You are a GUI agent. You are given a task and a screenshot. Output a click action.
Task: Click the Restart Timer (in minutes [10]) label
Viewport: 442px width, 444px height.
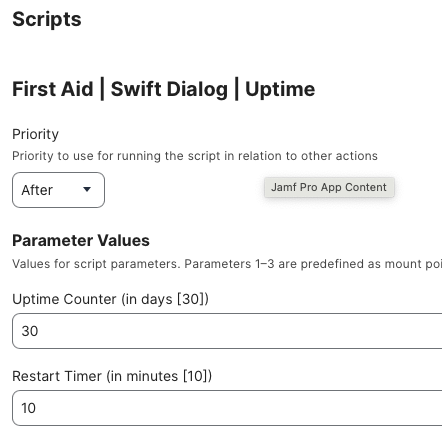[112, 376]
